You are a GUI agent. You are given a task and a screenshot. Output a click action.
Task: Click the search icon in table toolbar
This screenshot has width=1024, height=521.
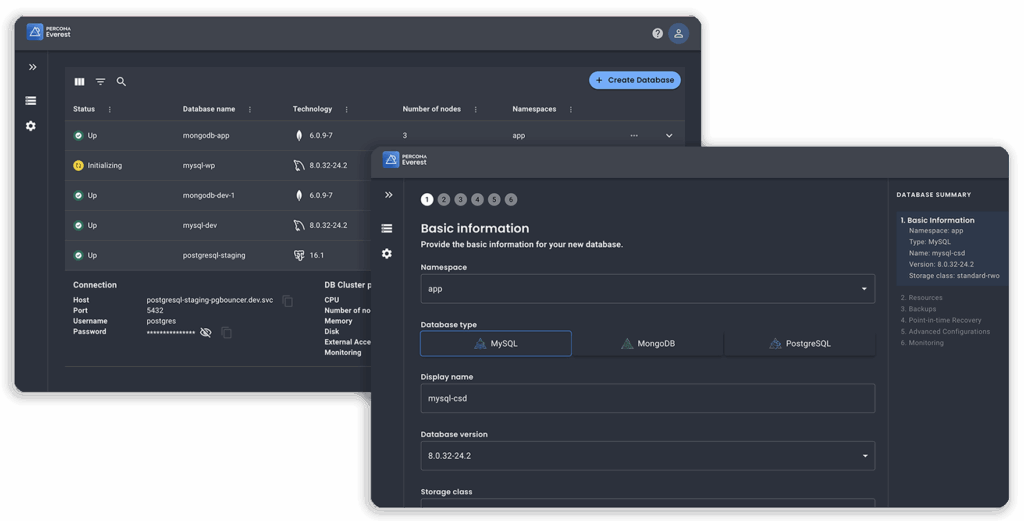(121, 82)
